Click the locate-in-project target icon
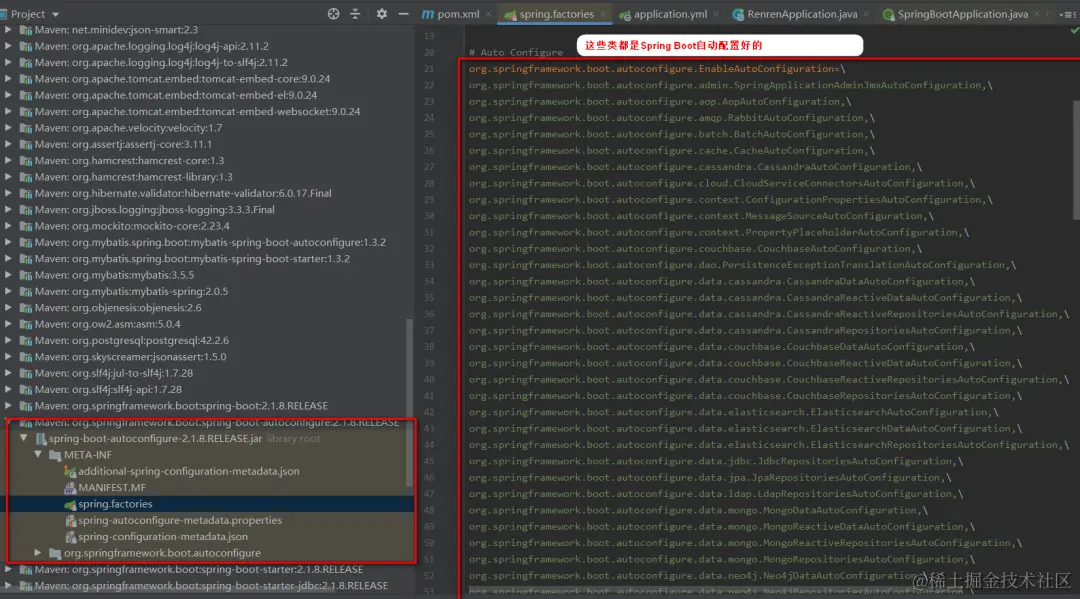Viewport: 1080px width, 599px height. (333, 14)
